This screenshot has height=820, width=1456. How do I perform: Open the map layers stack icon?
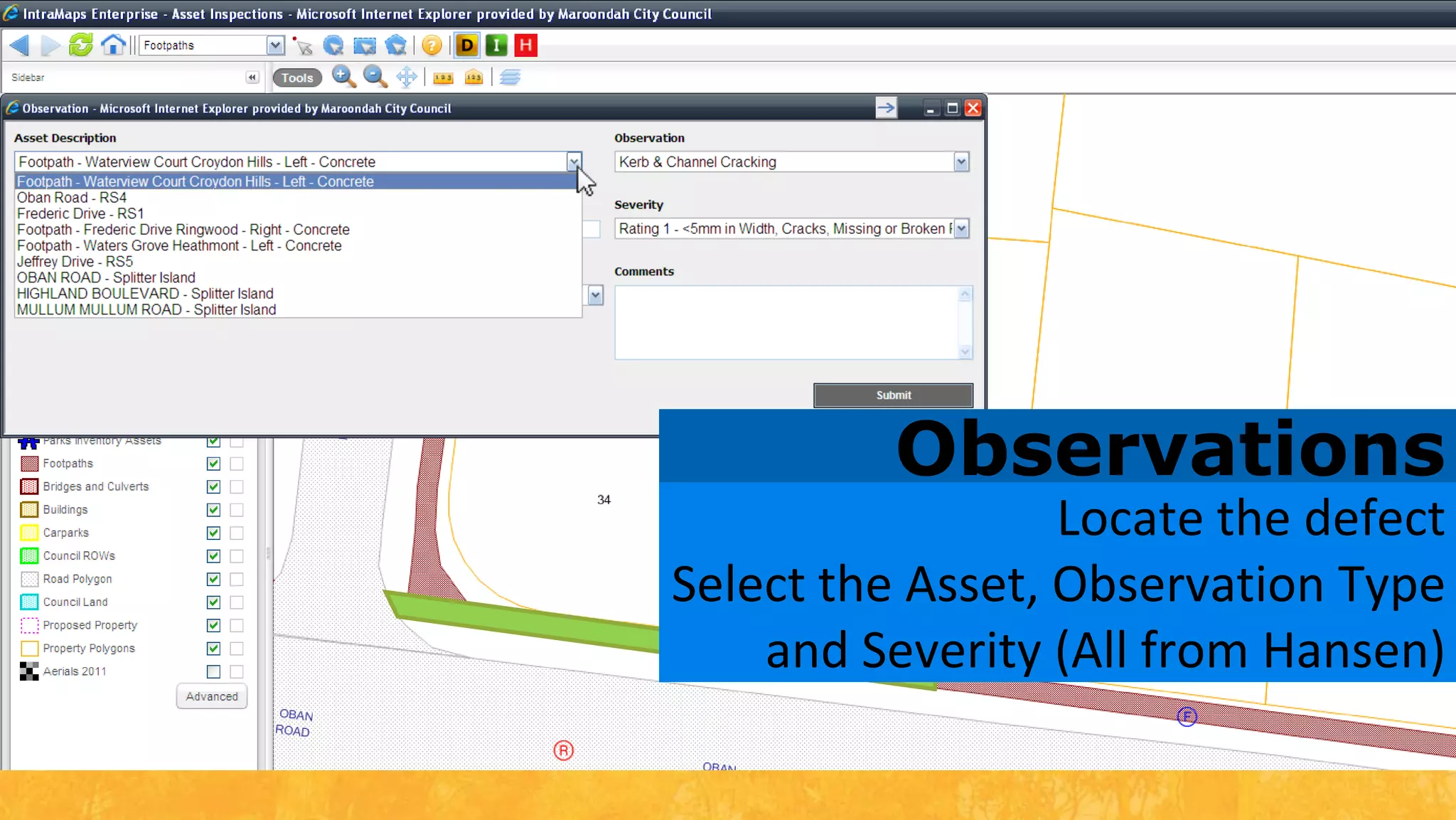point(510,78)
